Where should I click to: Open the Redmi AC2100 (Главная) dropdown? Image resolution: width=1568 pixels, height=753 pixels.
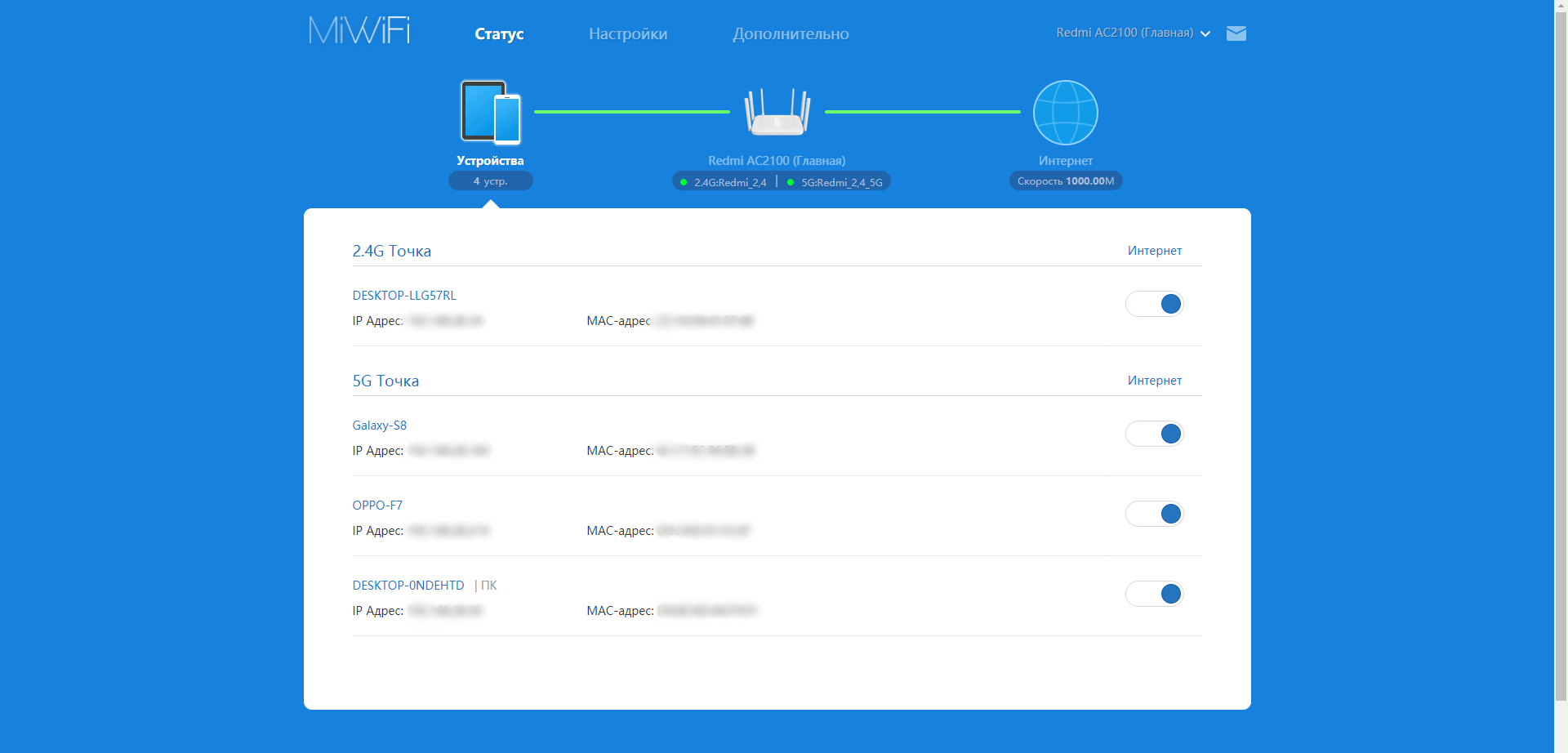(x=1133, y=33)
